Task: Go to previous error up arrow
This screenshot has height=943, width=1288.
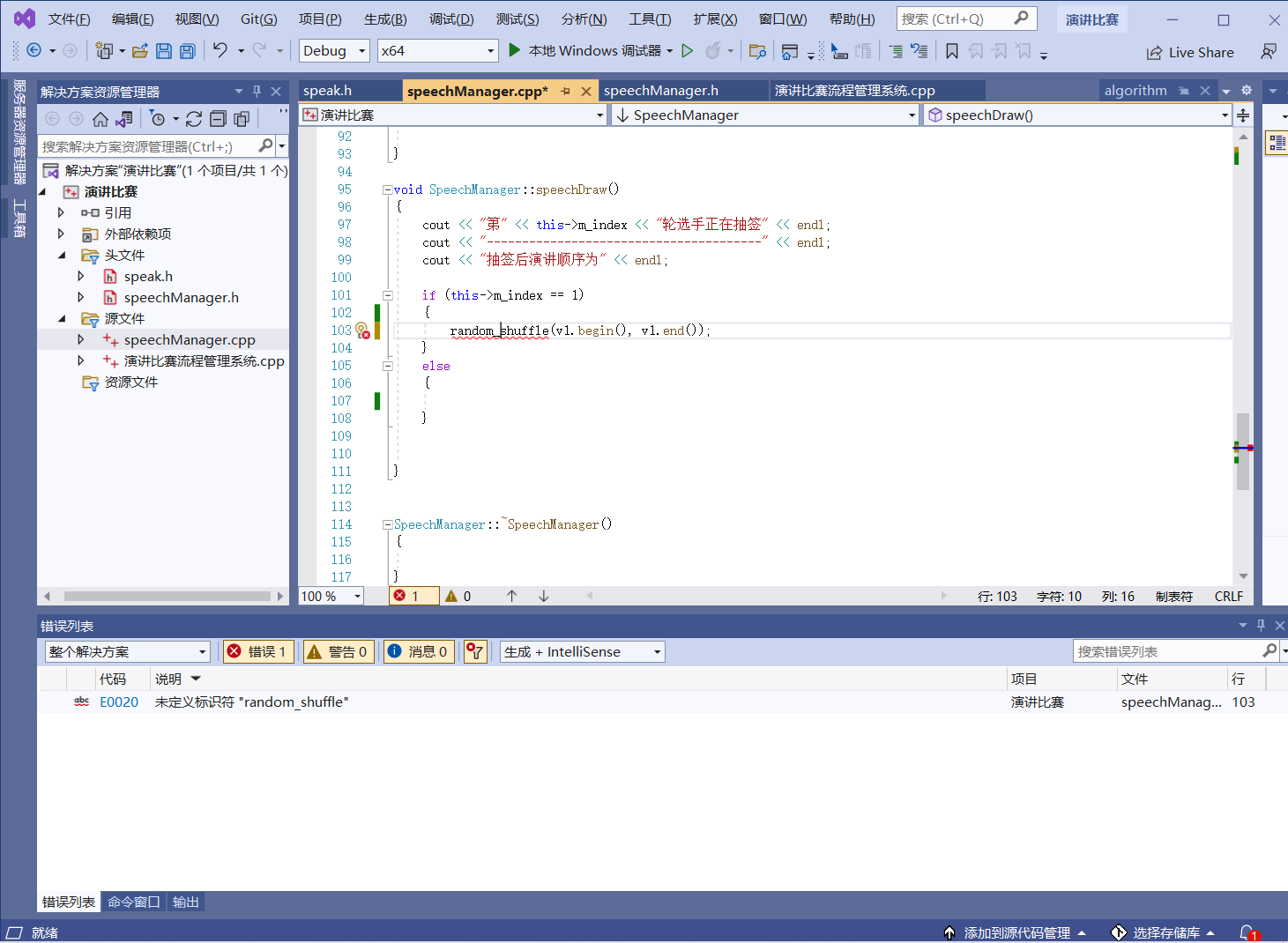Action: coord(512,597)
